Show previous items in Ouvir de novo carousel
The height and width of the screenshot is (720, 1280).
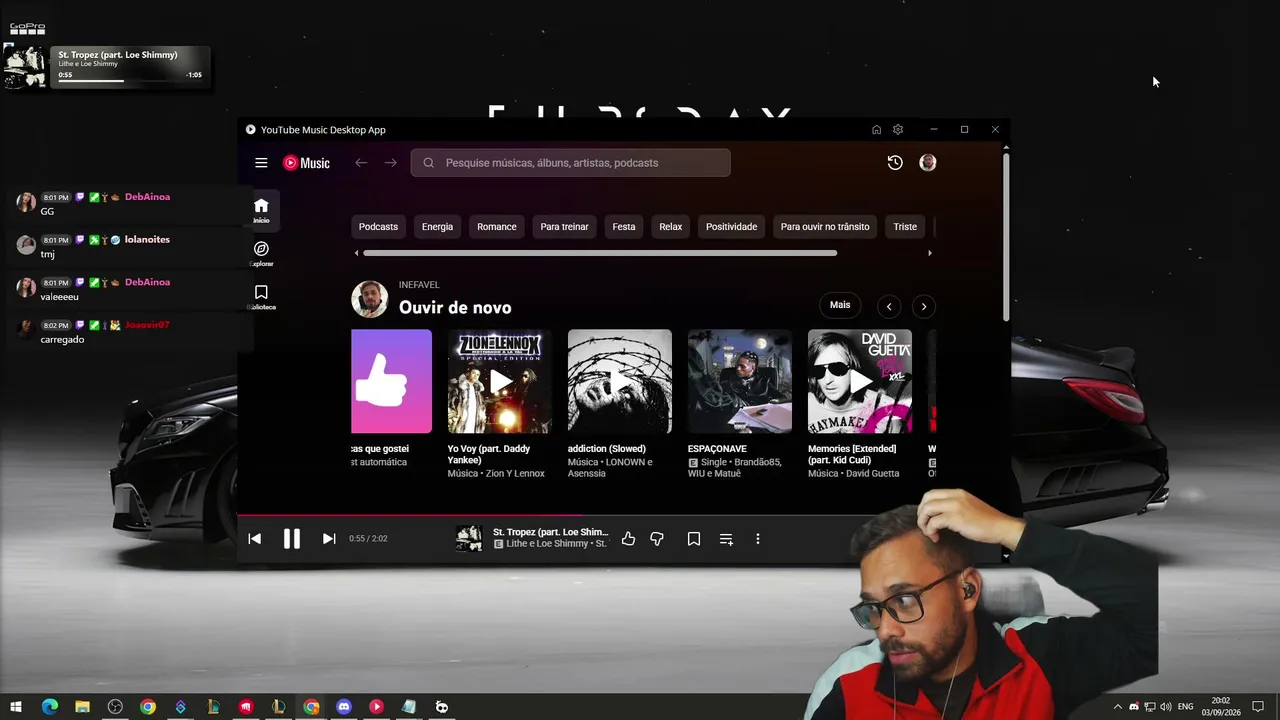[x=889, y=306]
